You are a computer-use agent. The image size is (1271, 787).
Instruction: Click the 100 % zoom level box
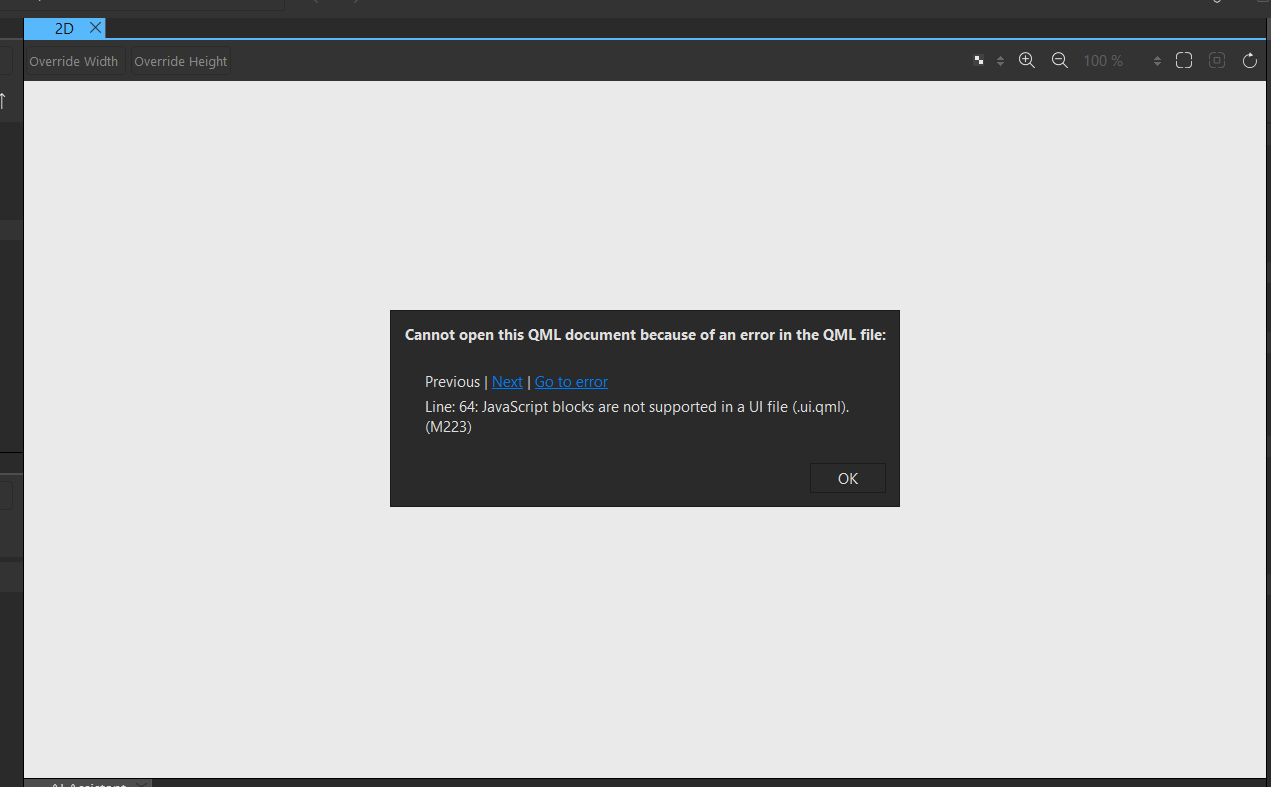coord(1104,61)
